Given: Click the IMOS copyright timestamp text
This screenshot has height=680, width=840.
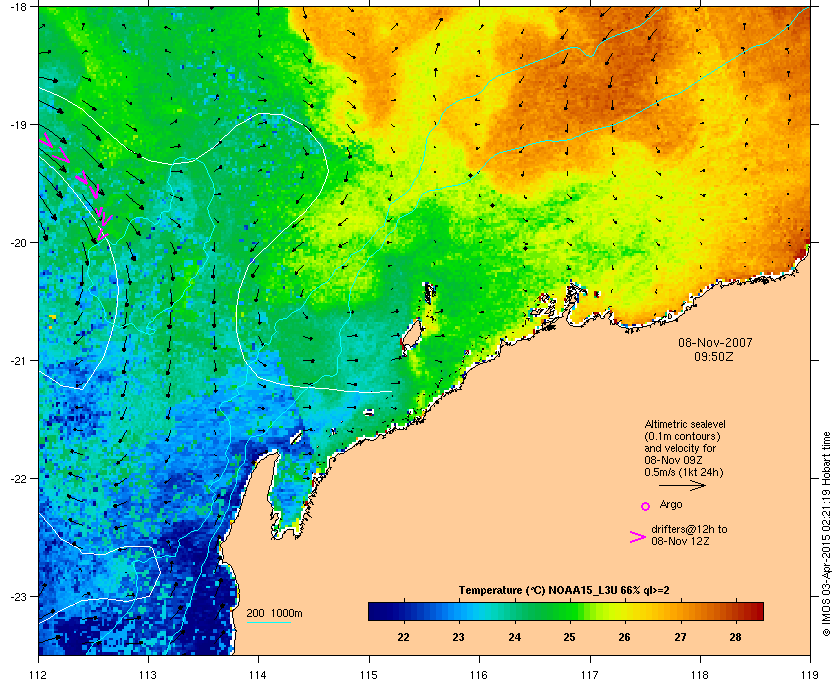Looking at the screenshot, I should [826, 534].
